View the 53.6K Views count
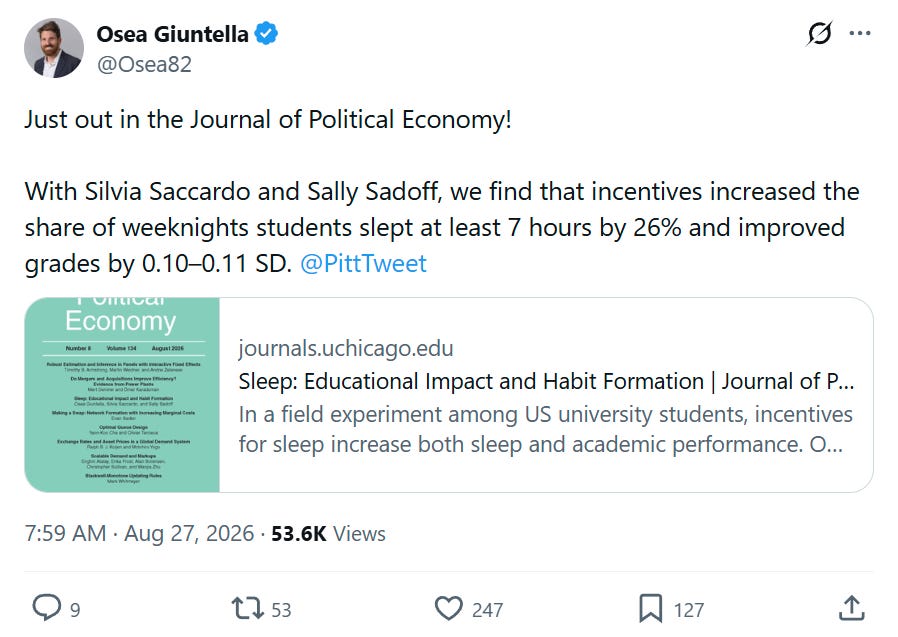This screenshot has height=637, width=898. [x=328, y=533]
